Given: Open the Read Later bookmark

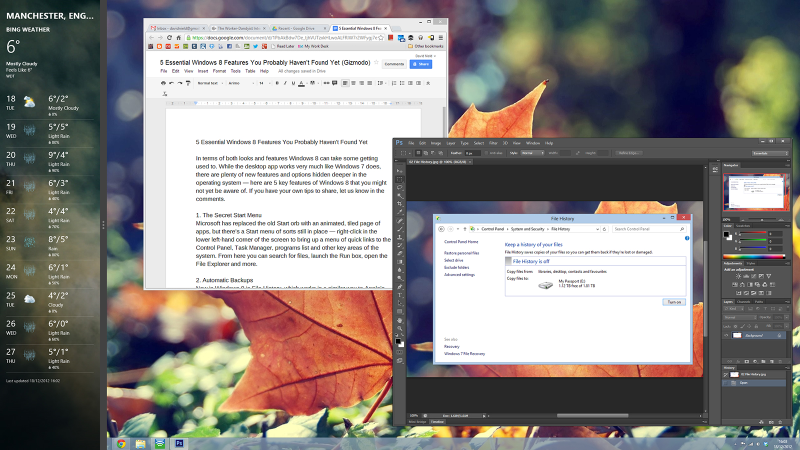Looking at the screenshot, I should 283,46.
